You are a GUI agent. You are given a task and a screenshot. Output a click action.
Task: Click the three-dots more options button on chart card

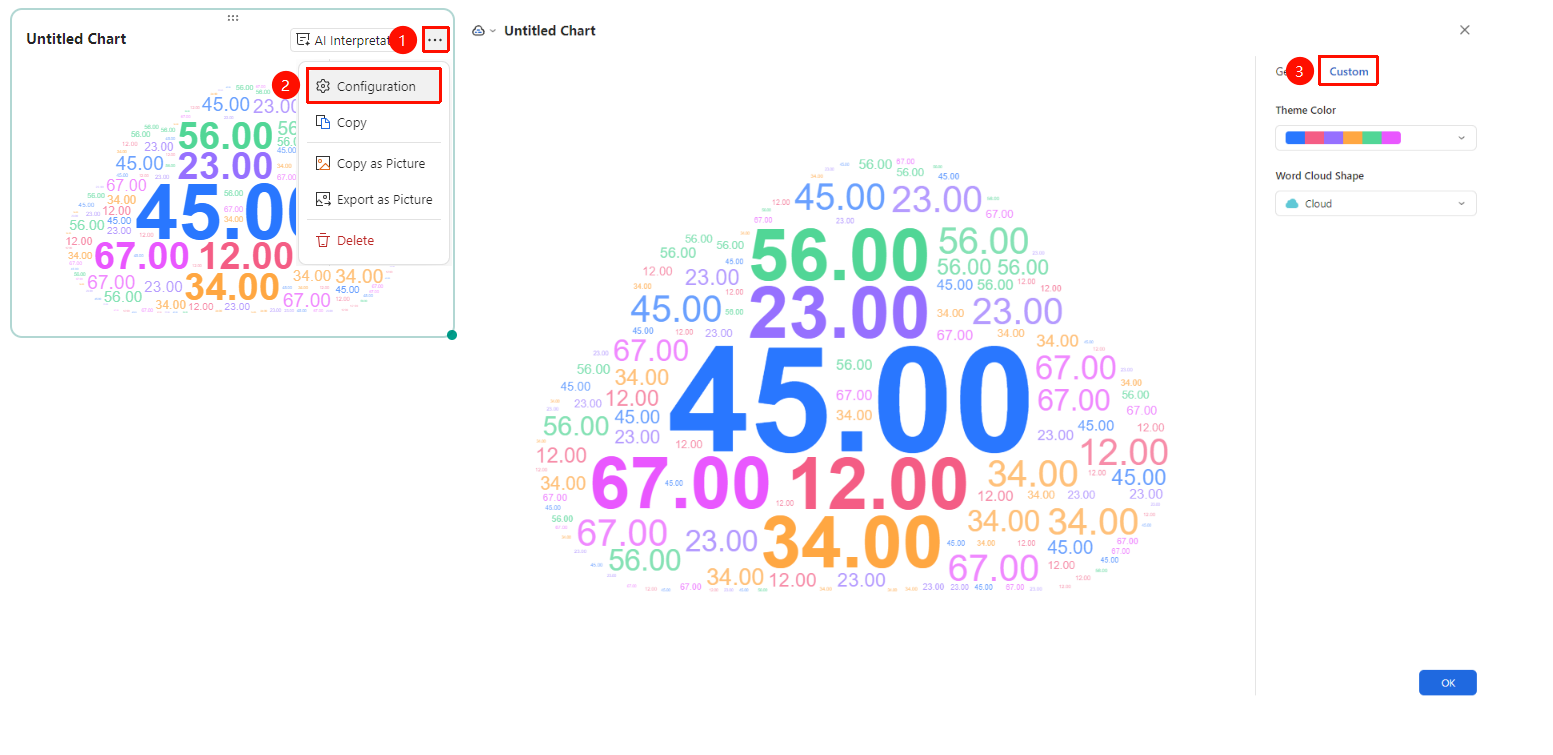(x=435, y=40)
